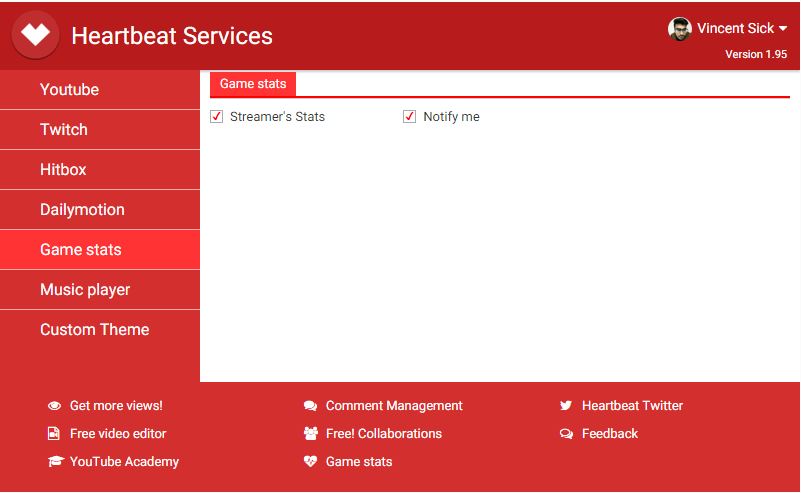Screen dimensions: 801x493
Task: Open the Free! Collaborations link
Action: [384, 434]
